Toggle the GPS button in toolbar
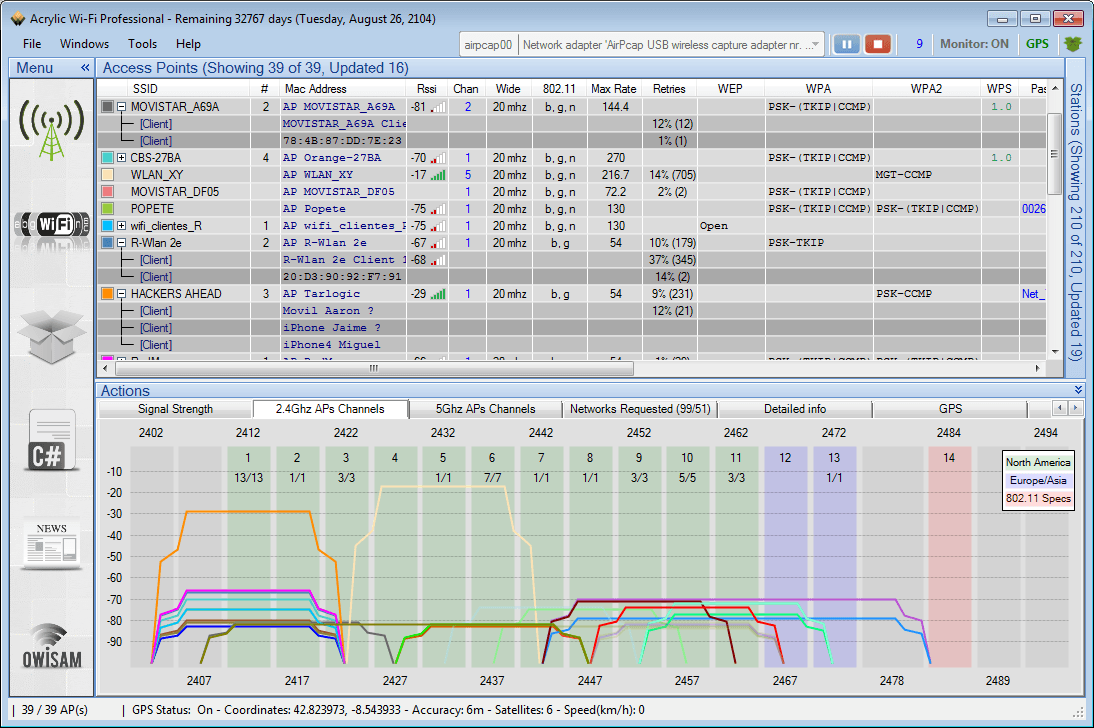Viewport: 1094px width, 728px height. (1037, 44)
